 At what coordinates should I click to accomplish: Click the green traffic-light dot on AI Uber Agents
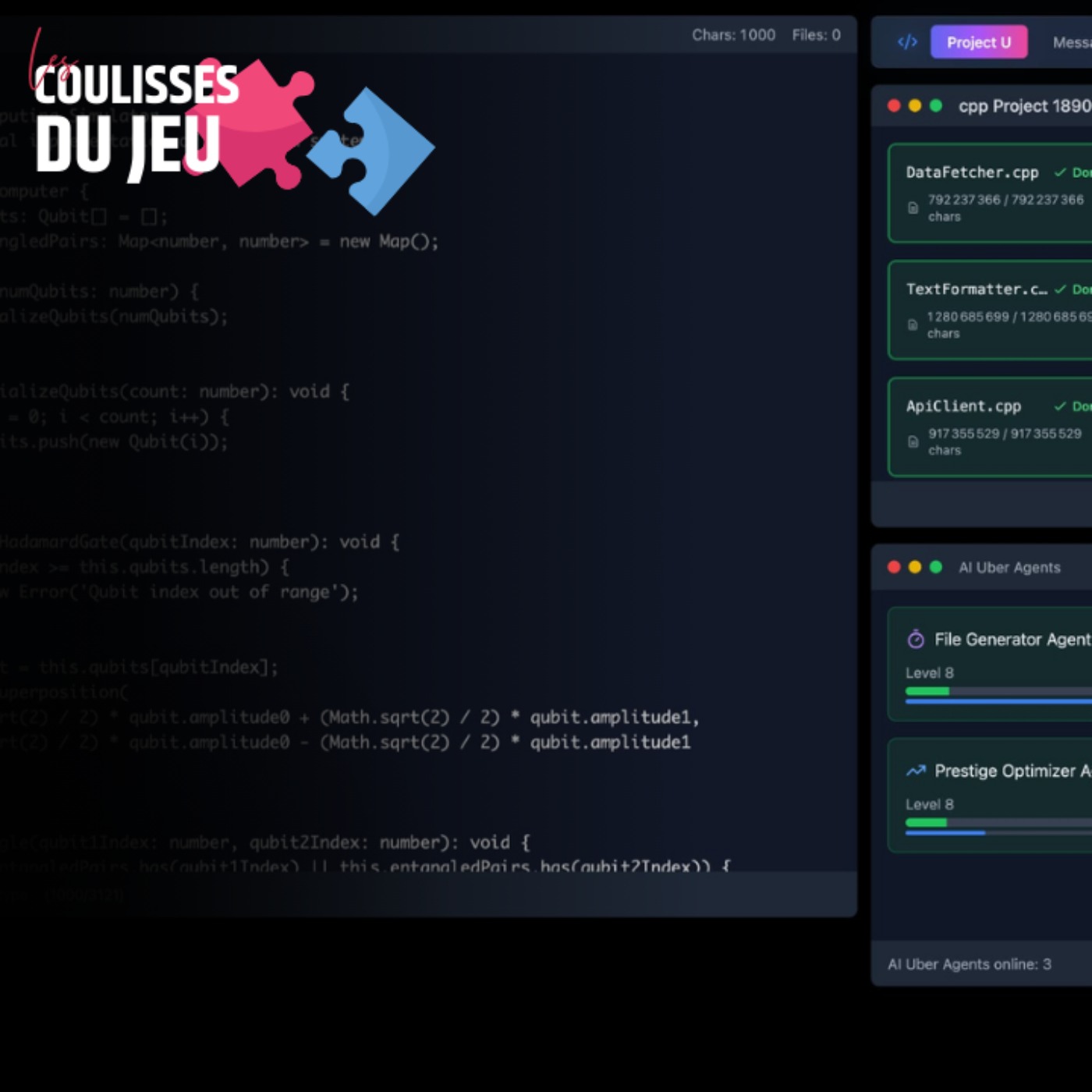pos(936,568)
